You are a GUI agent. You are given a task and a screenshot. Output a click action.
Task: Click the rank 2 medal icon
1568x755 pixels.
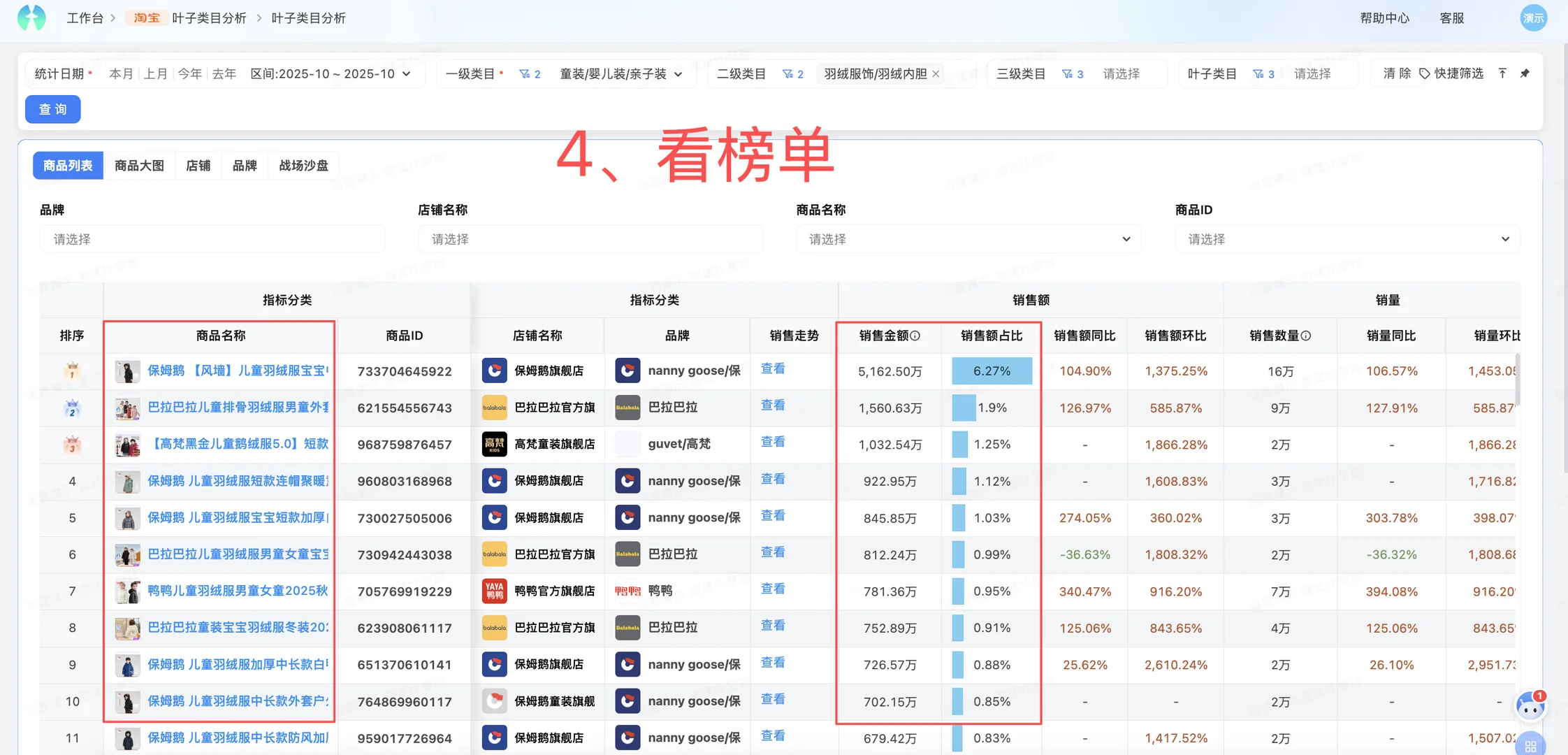tap(72, 408)
